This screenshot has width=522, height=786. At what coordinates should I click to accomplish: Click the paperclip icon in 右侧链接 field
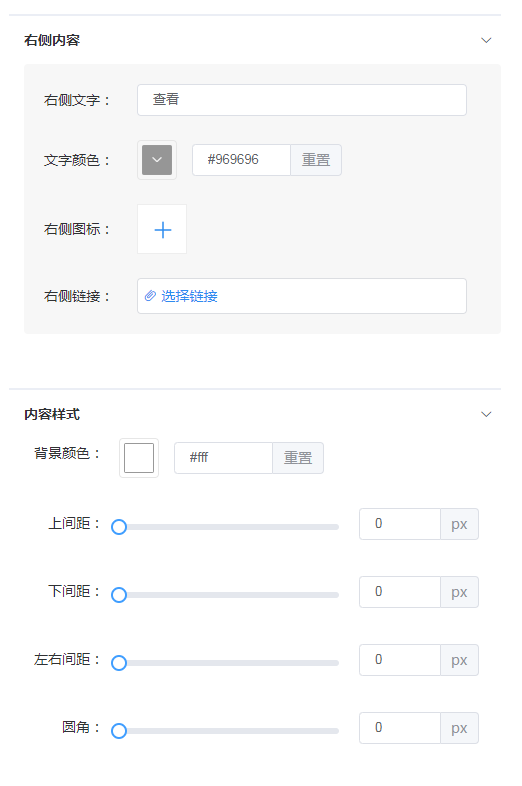coord(150,296)
